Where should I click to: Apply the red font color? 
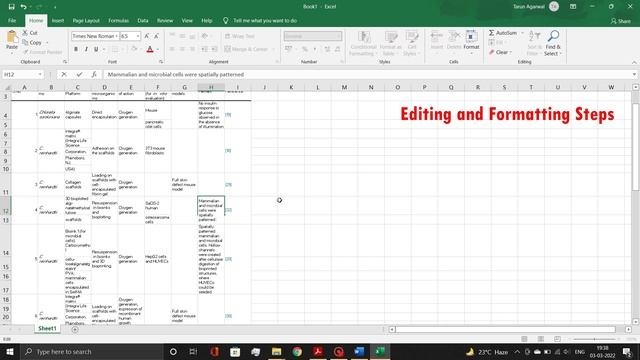point(150,49)
